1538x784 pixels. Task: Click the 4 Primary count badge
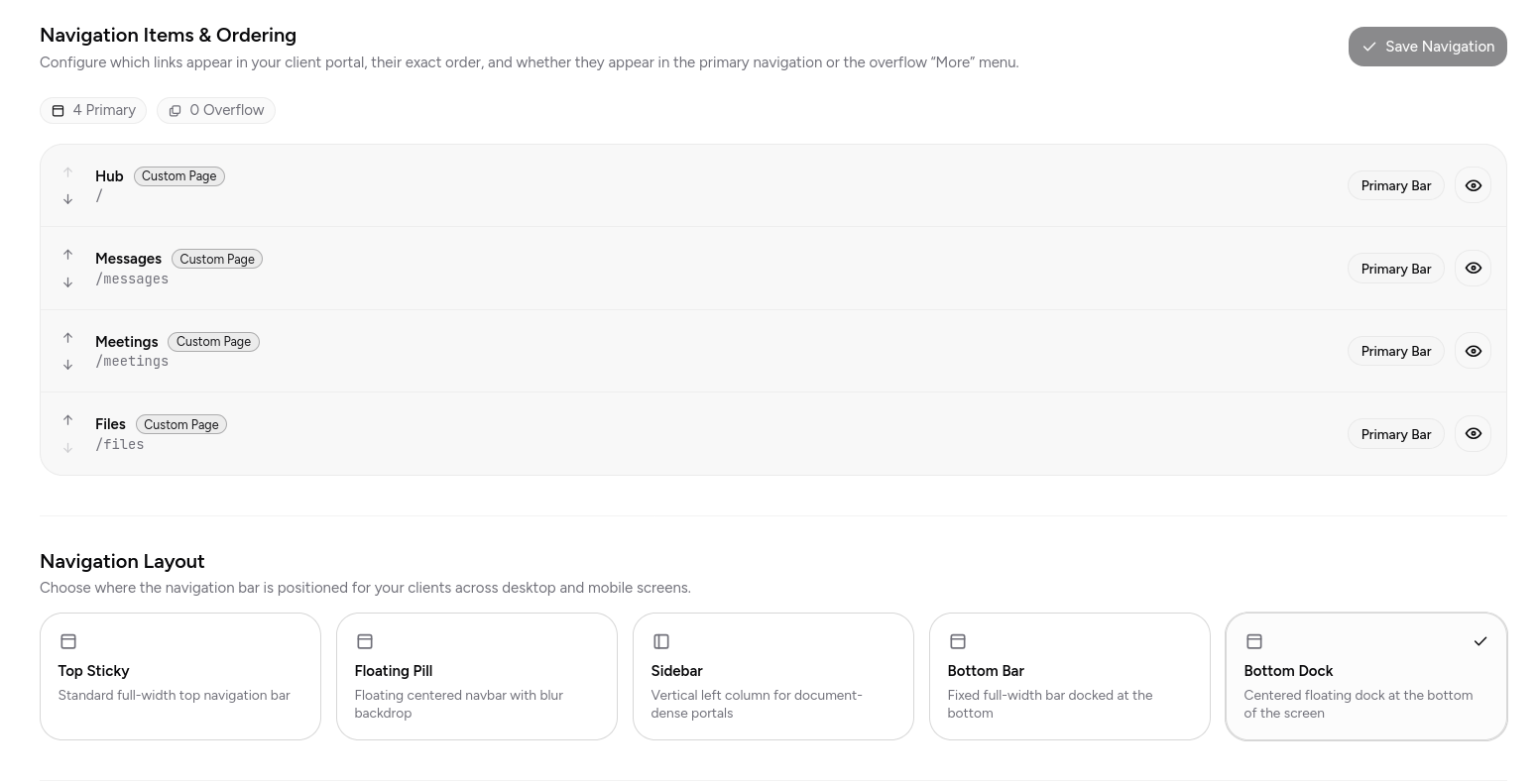[x=93, y=110]
